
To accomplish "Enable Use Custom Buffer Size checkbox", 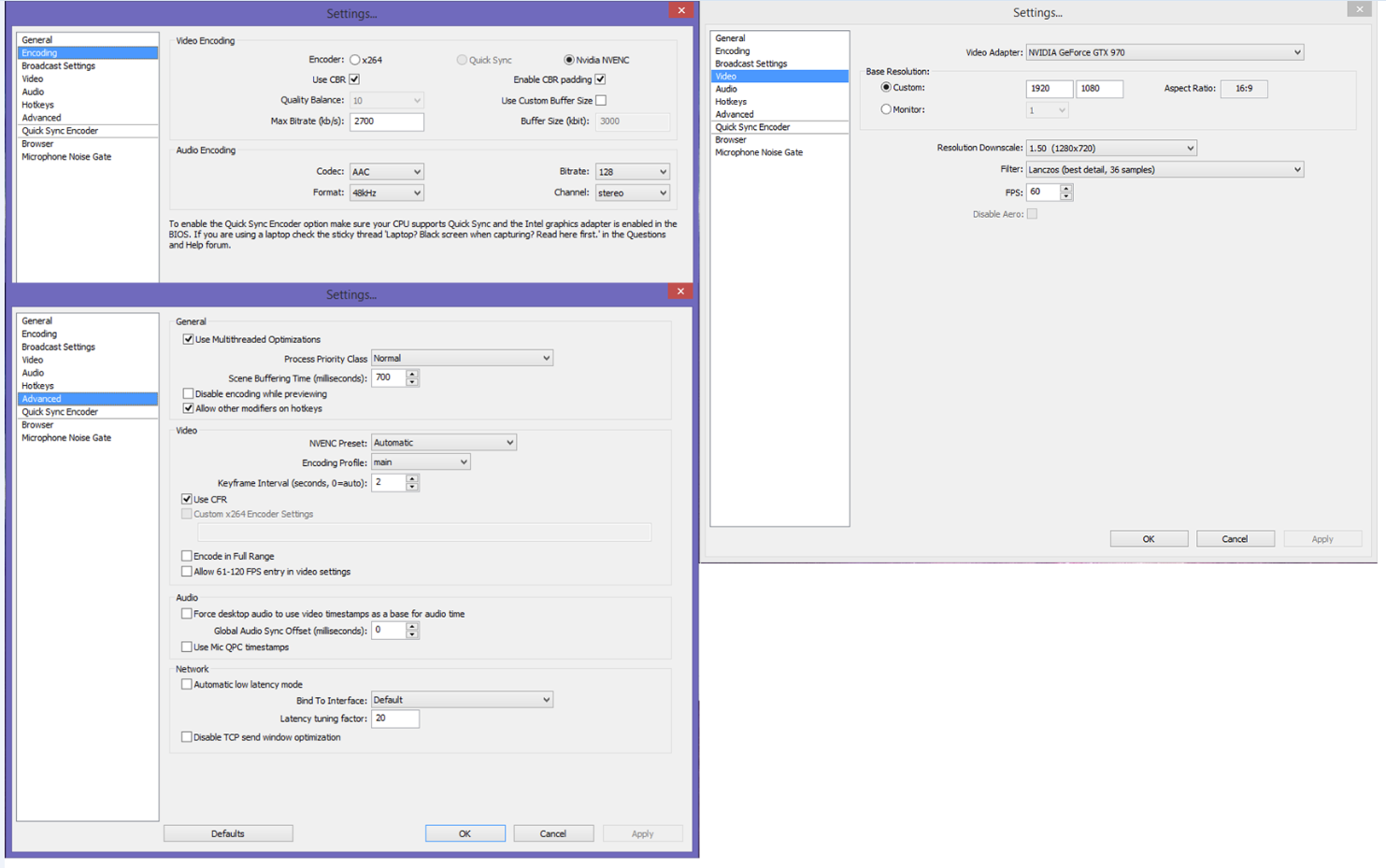I will 601,100.
